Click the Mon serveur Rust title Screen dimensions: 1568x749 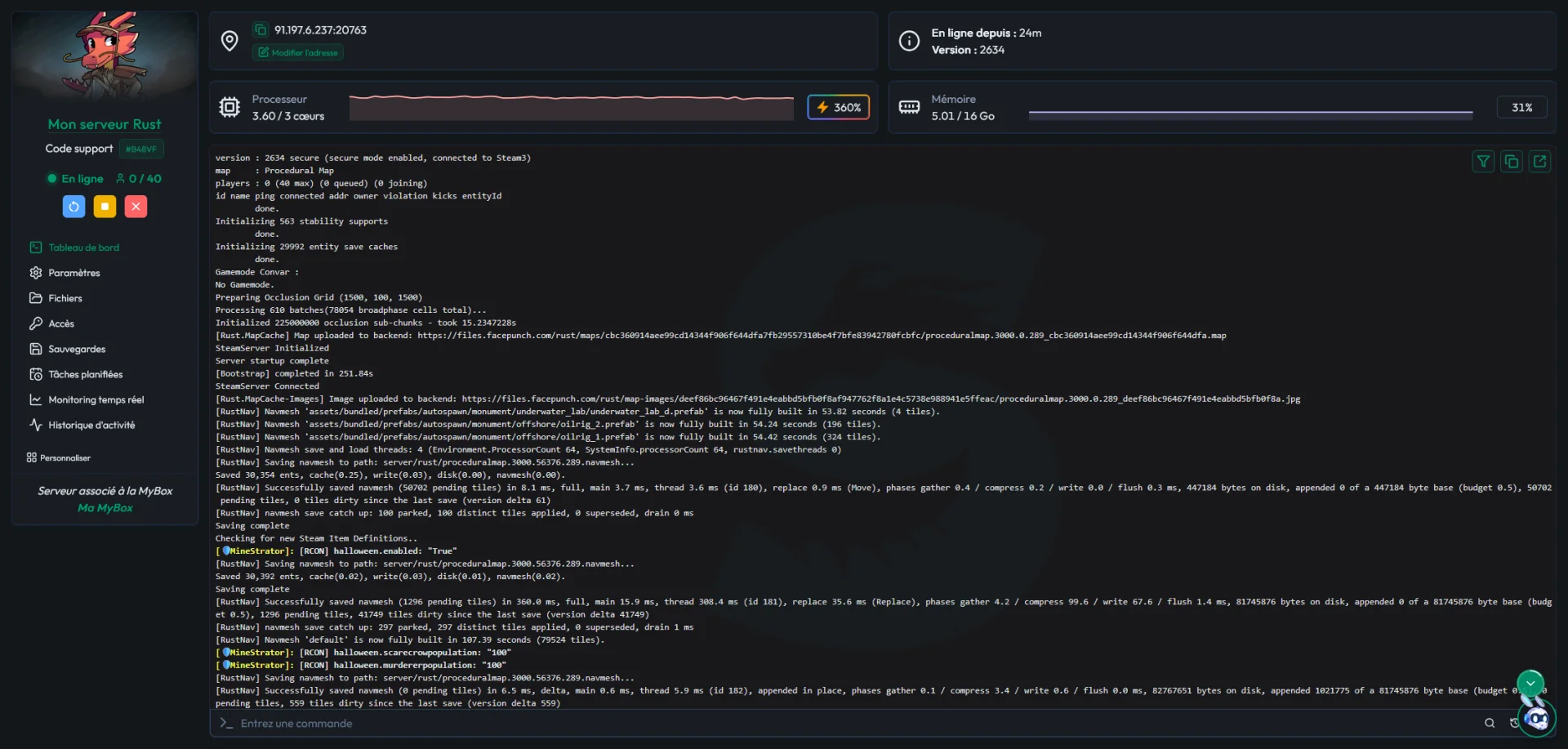click(x=105, y=124)
